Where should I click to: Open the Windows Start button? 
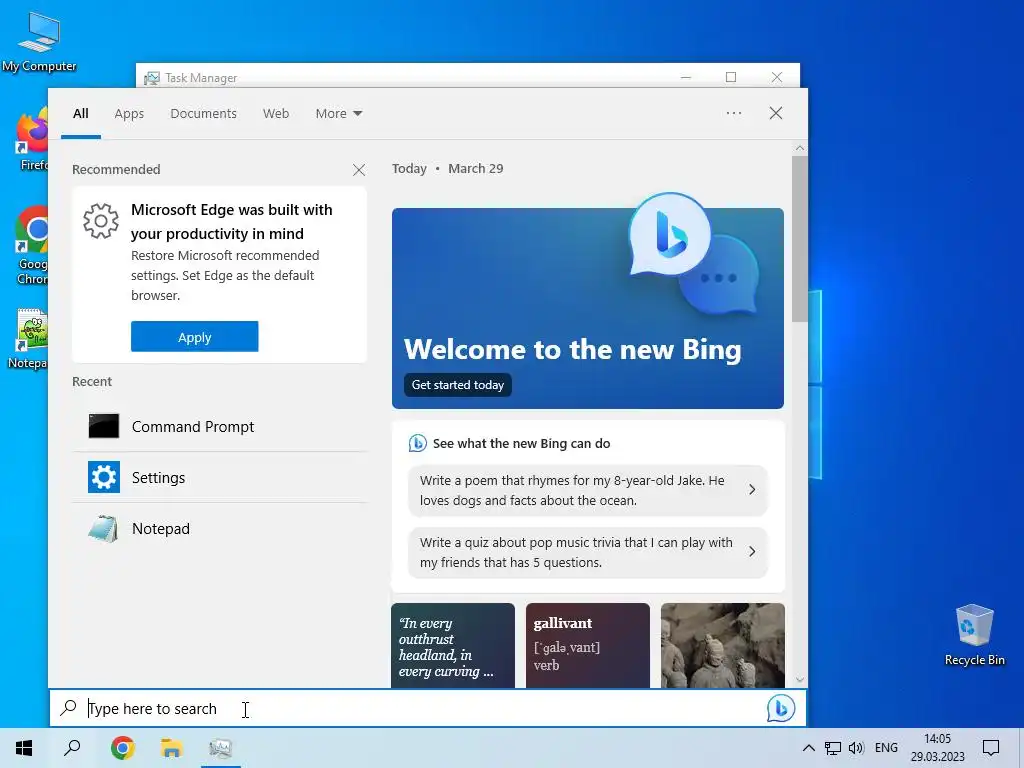tap(24, 748)
